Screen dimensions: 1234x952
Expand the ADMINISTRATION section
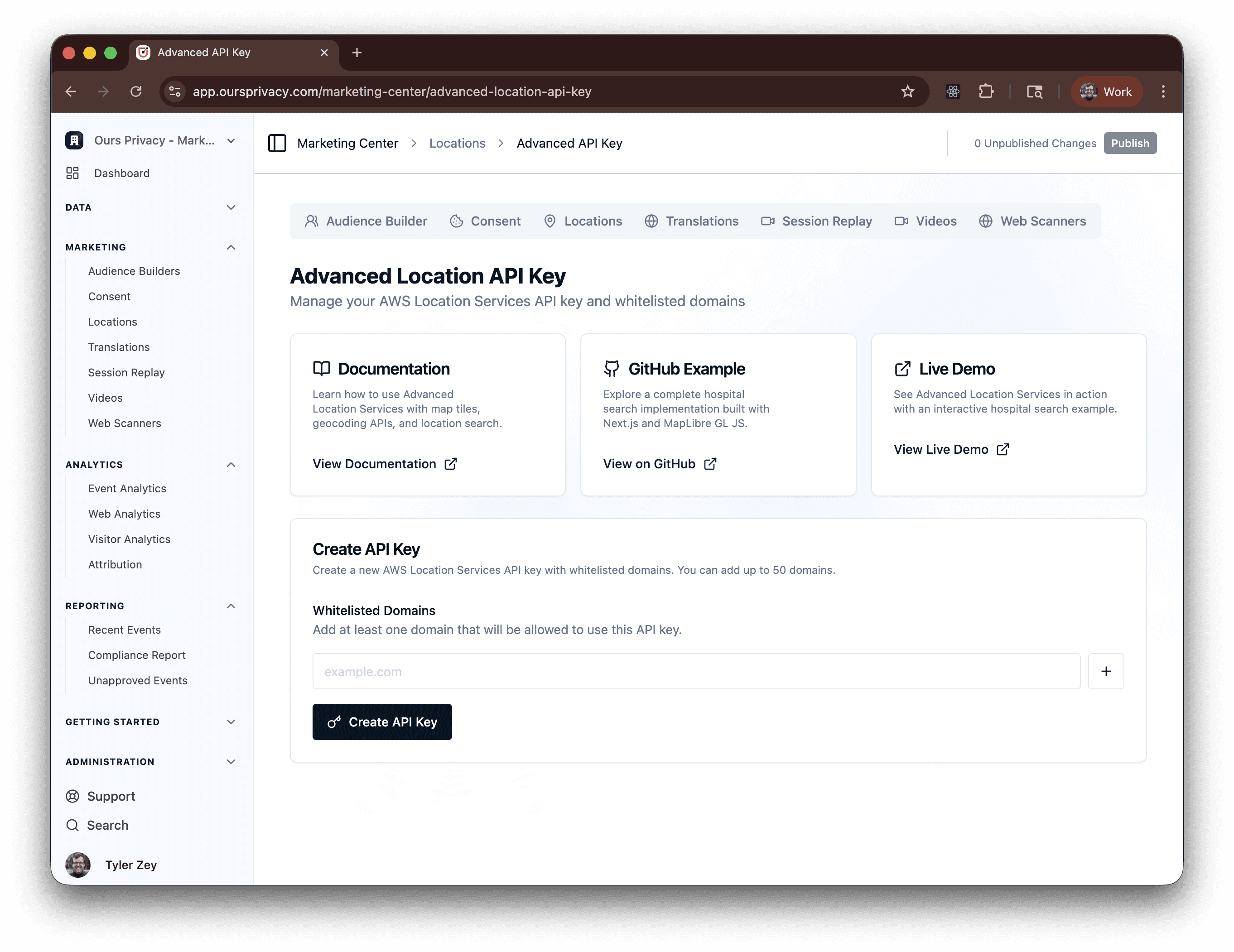point(231,762)
